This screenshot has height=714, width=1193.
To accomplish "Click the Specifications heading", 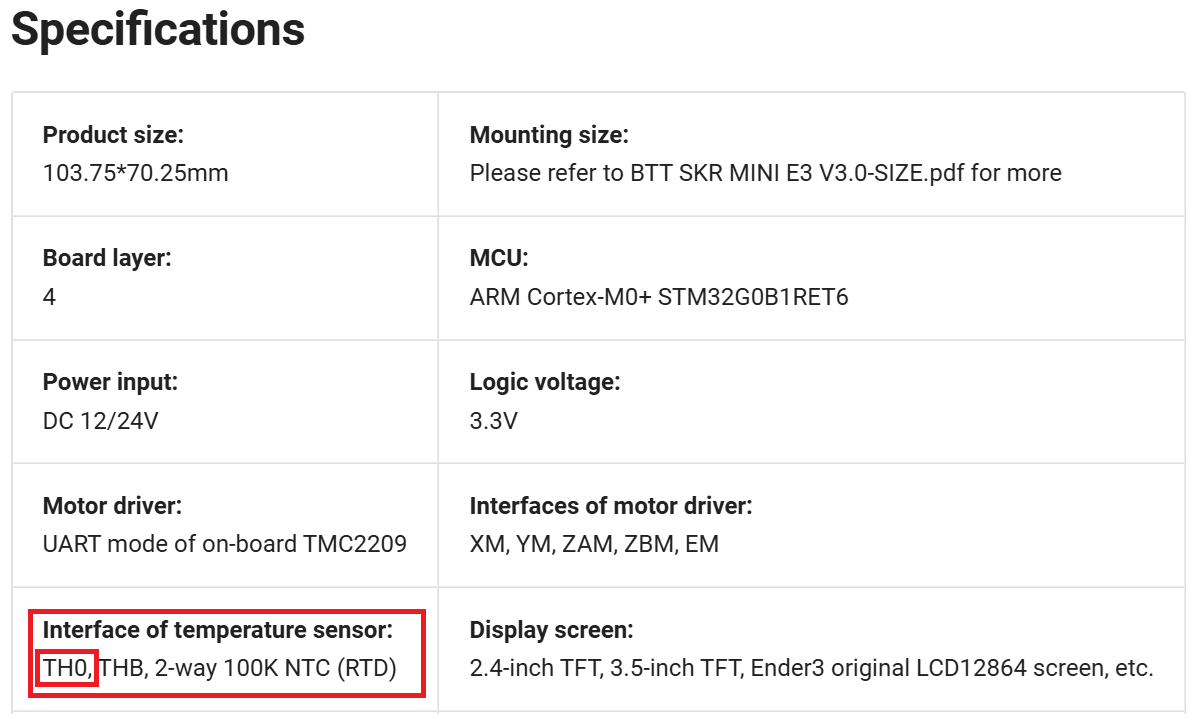I will click(x=158, y=30).
